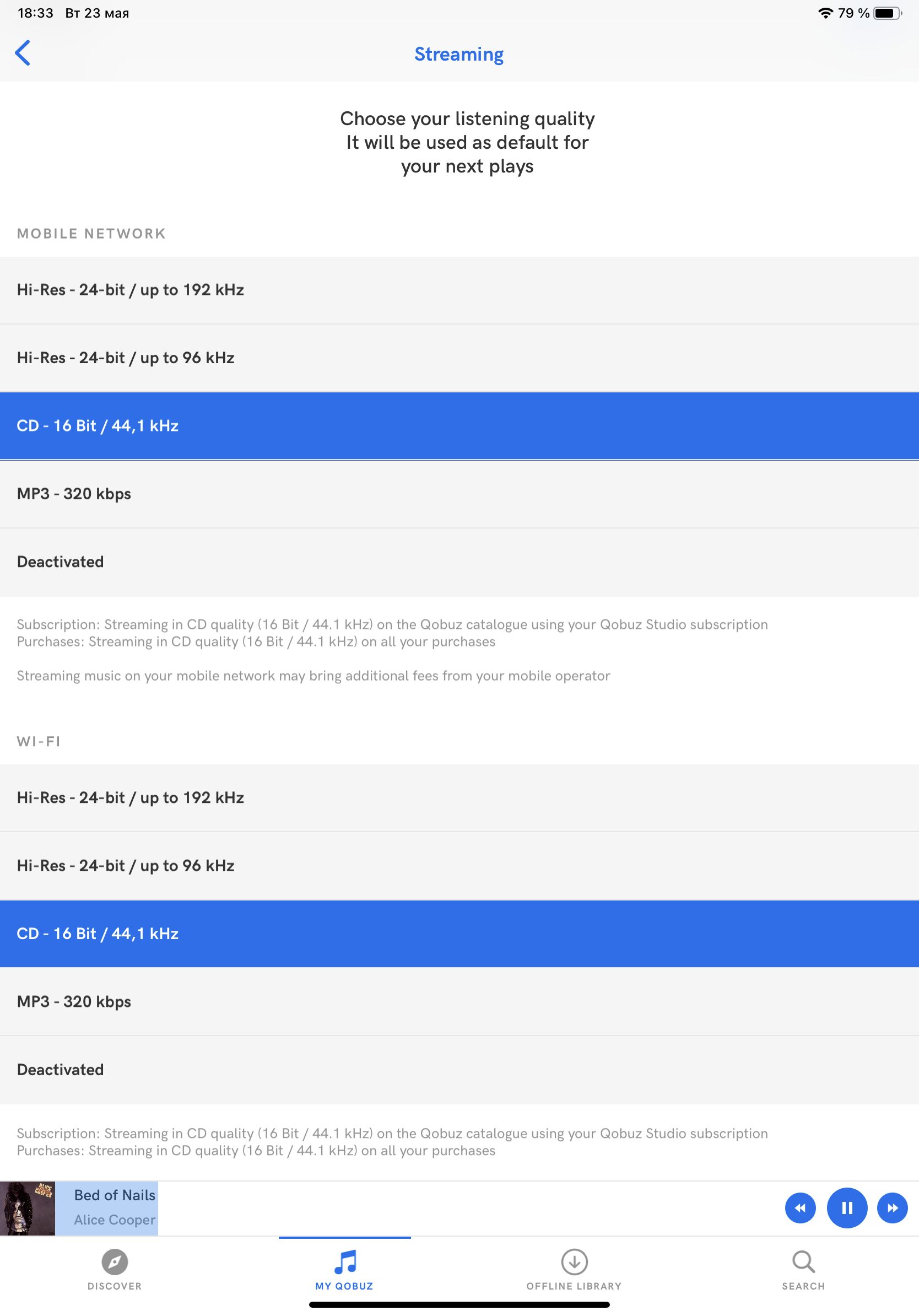The width and height of the screenshot is (919, 1316).
Task: Open the Discover compass icon
Action: point(115,1261)
